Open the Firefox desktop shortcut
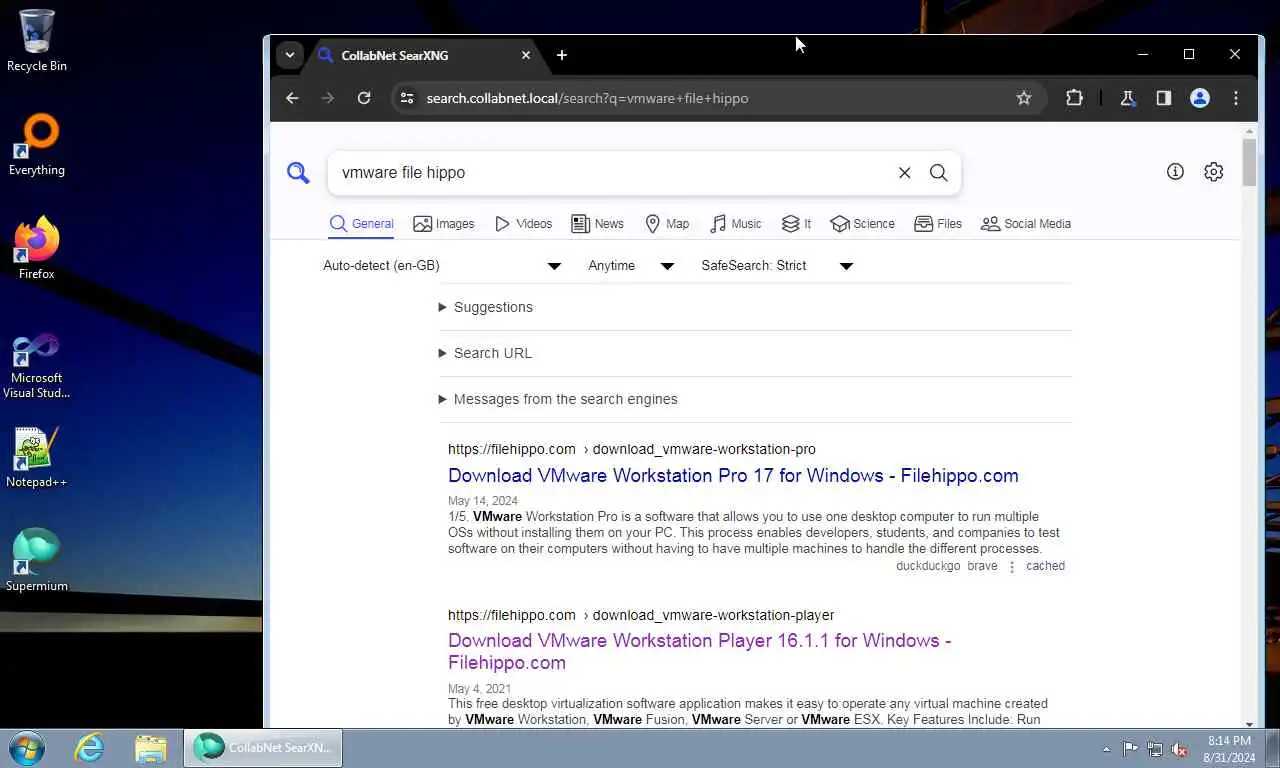 point(37,248)
